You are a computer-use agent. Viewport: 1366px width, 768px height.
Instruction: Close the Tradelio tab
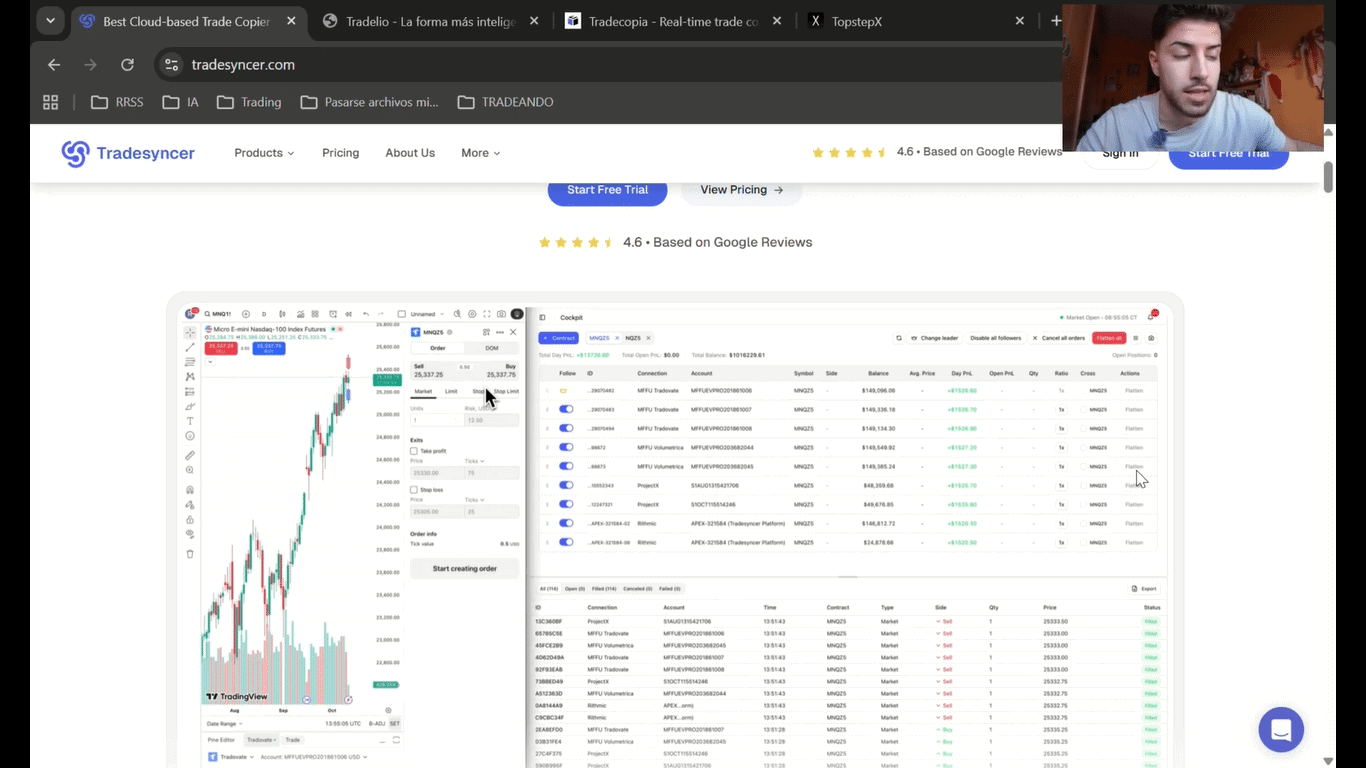tap(534, 21)
